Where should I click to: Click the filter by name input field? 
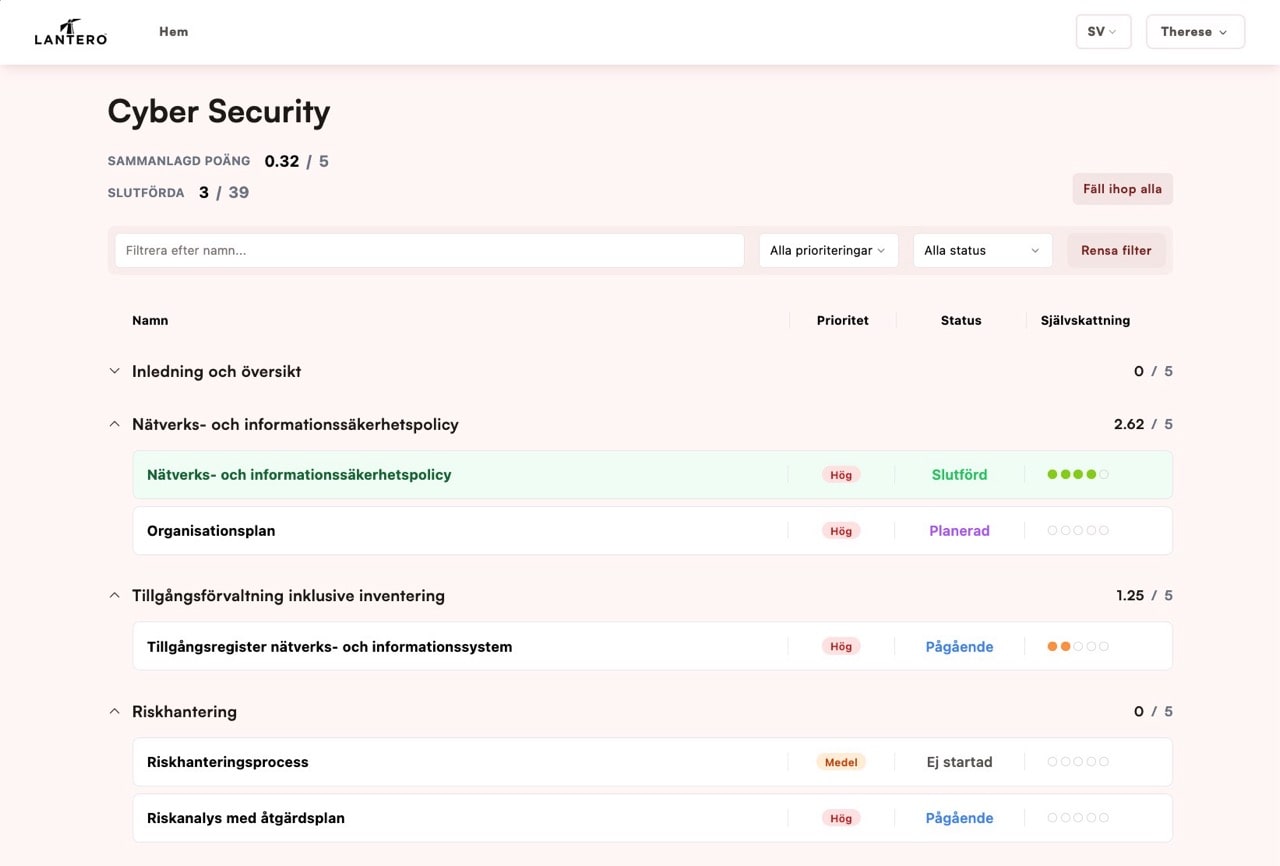(429, 251)
